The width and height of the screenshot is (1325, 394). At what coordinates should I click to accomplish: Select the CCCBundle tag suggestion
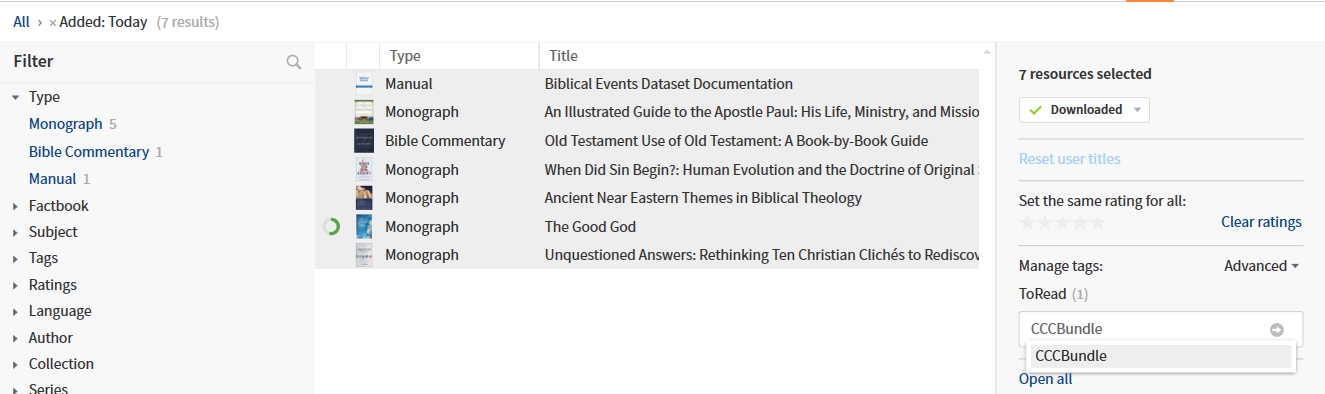pos(1161,356)
